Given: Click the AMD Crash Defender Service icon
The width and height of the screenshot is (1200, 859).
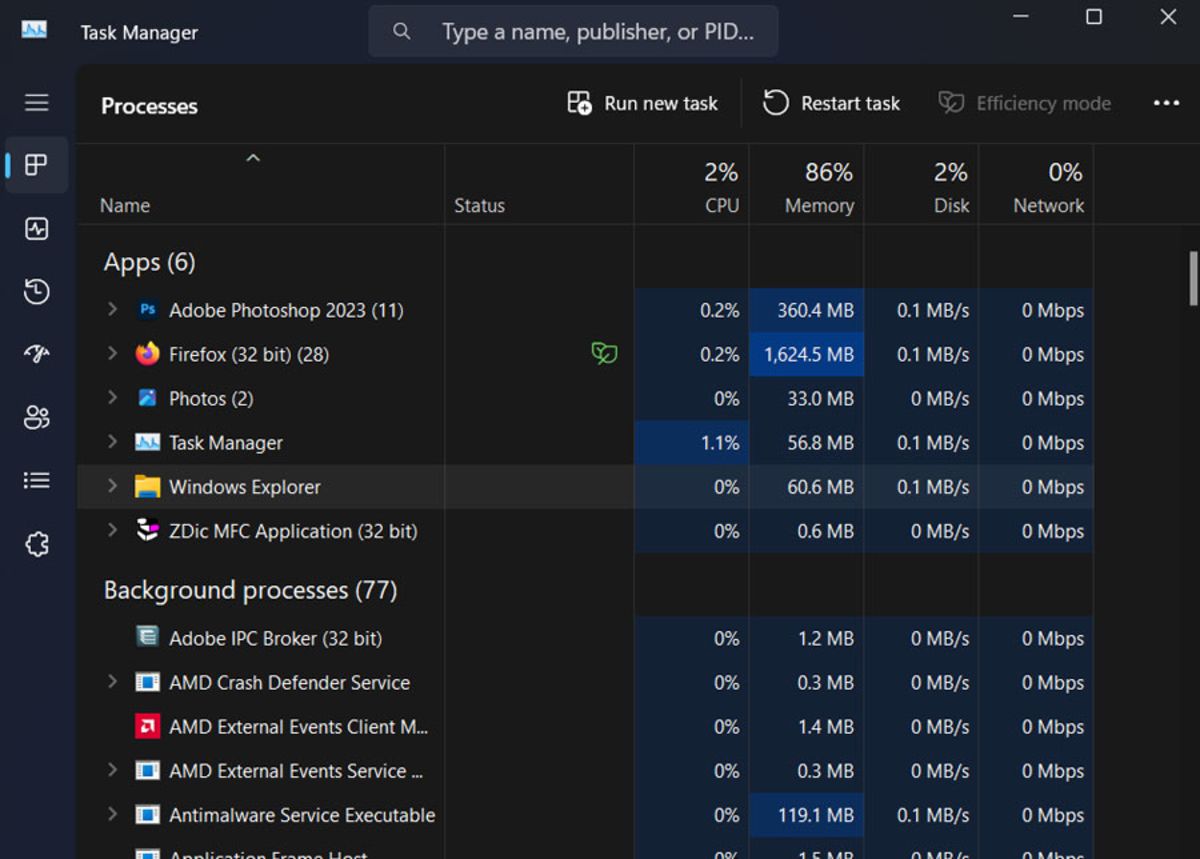Looking at the screenshot, I should pyautogui.click(x=147, y=683).
